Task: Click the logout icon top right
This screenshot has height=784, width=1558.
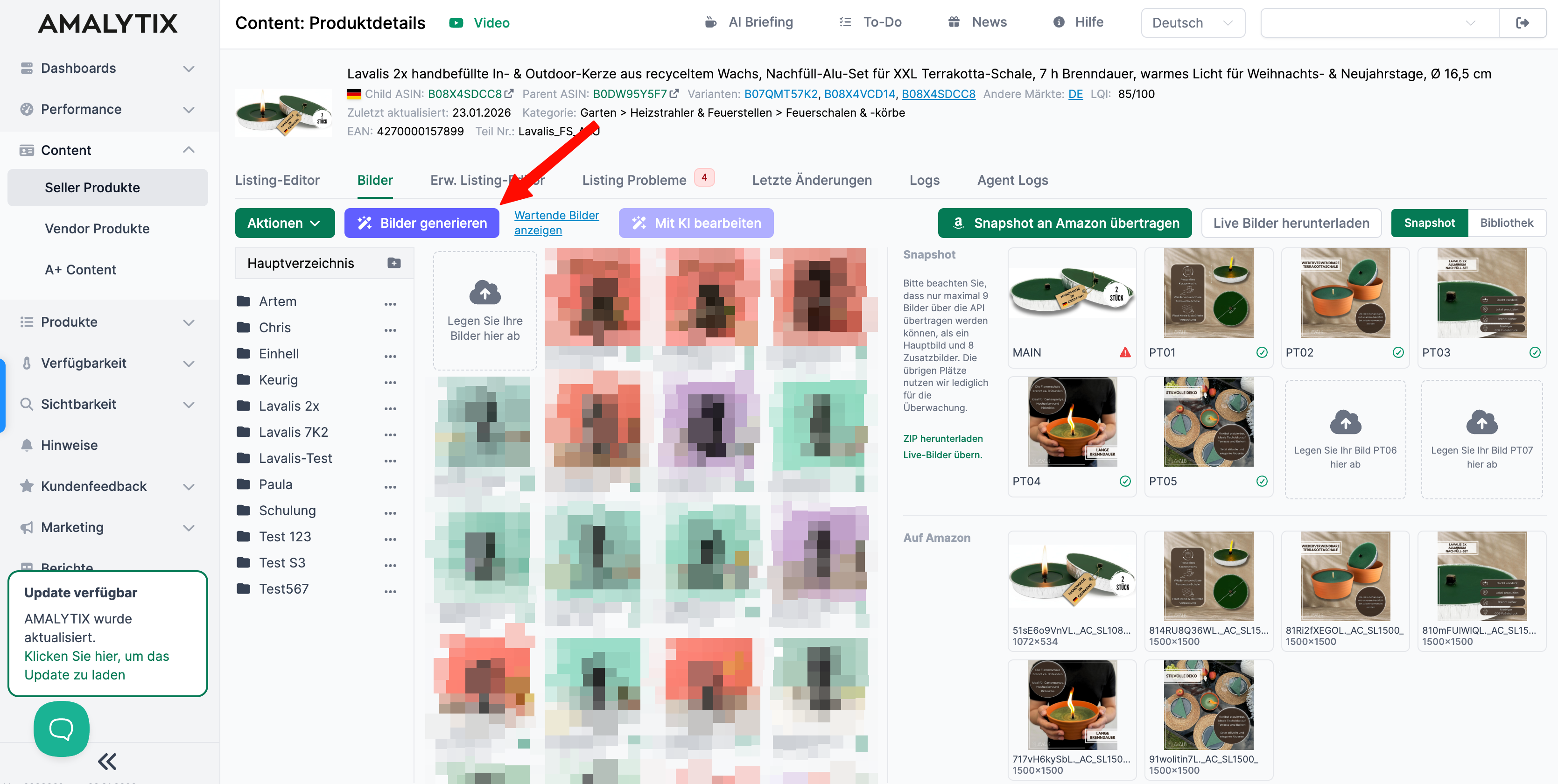Action: (x=1523, y=22)
